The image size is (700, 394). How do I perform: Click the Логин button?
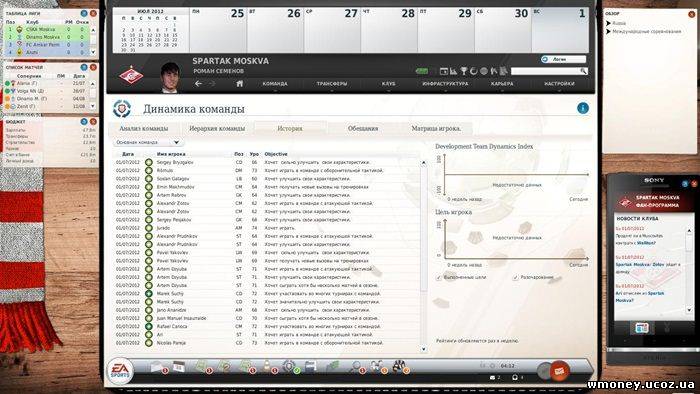563,59
